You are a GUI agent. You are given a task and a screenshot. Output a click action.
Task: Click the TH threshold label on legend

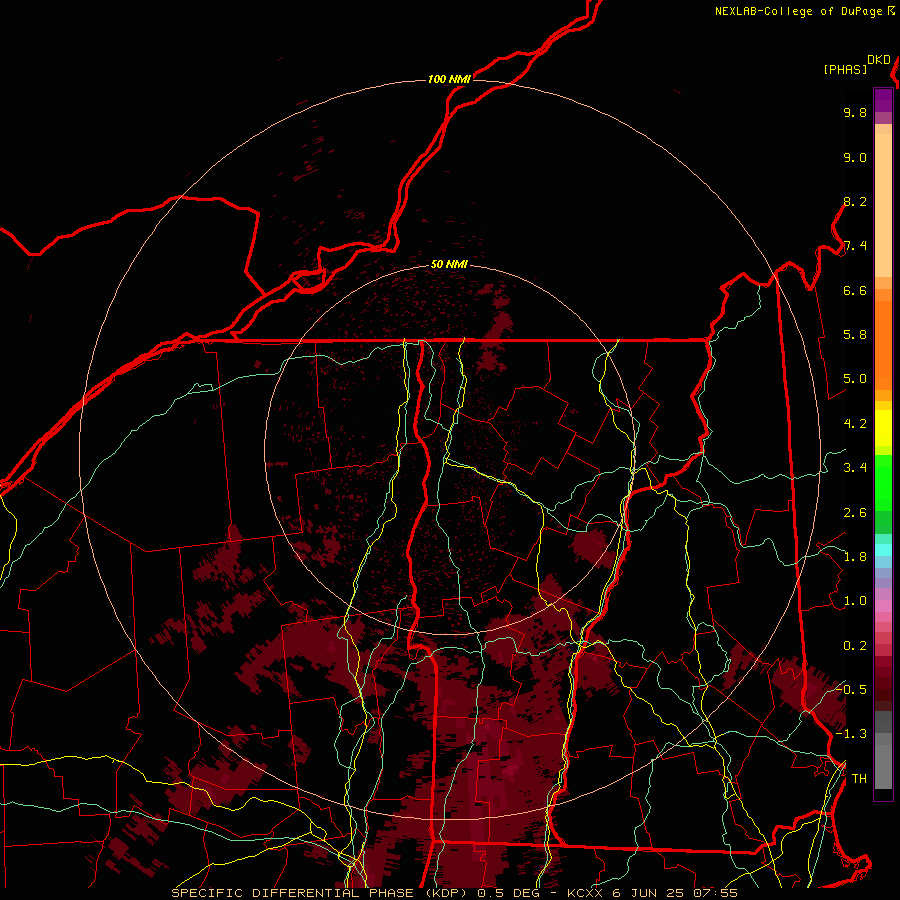tap(859, 778)
